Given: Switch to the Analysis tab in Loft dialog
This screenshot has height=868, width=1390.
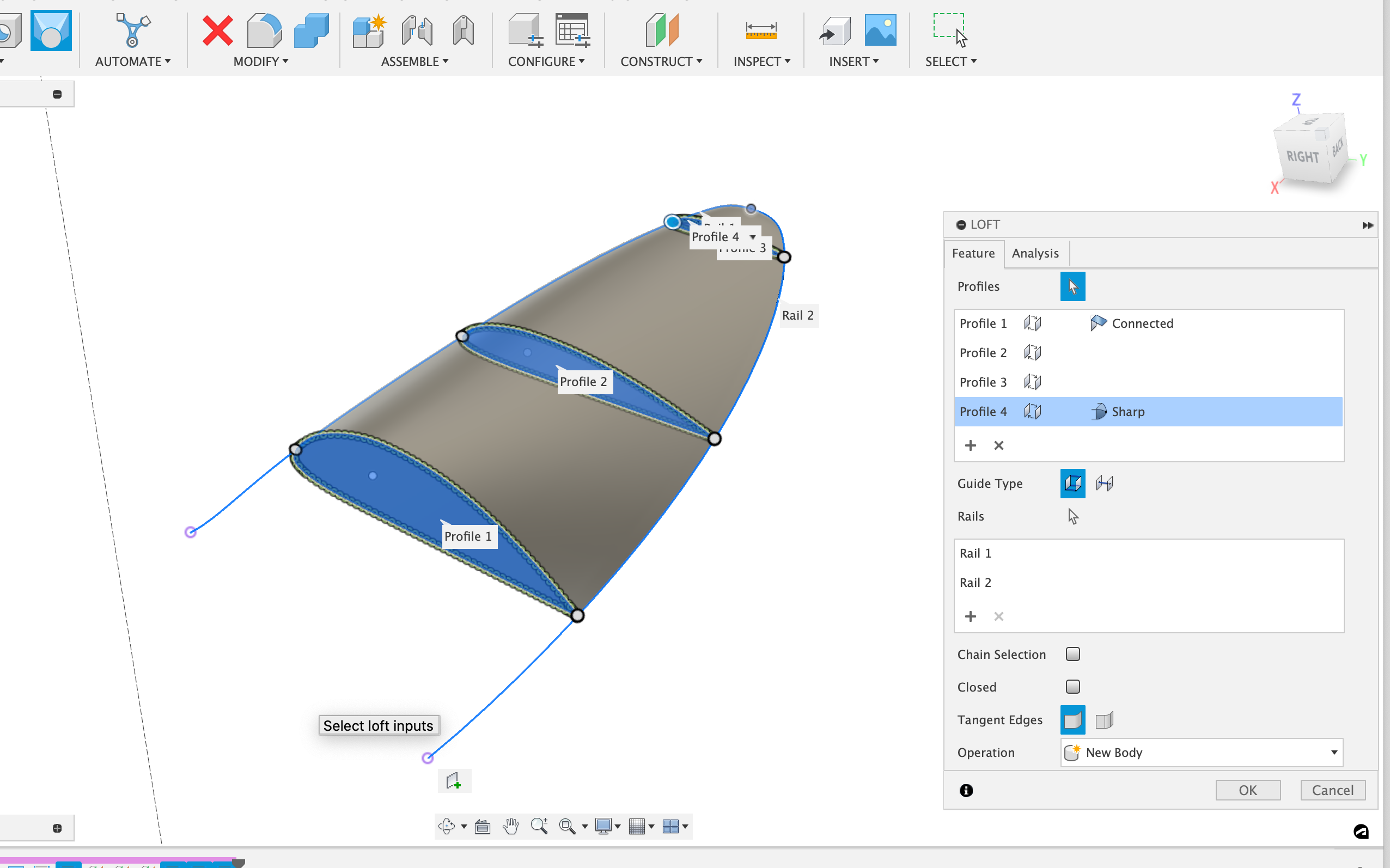Looking at the screenshot, I should pos(1035,253).
